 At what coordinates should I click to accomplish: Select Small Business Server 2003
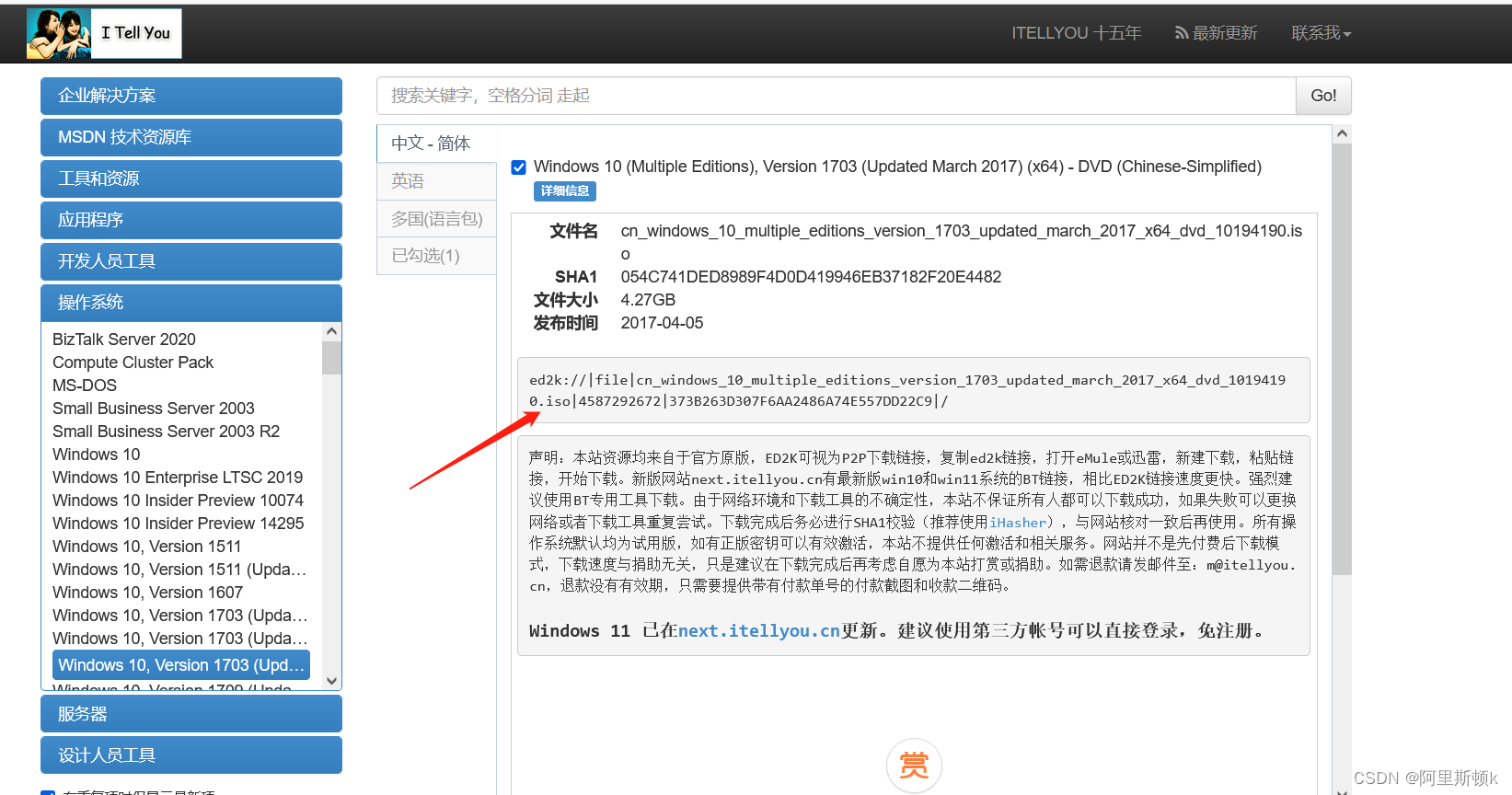click(x=154, y=409)
